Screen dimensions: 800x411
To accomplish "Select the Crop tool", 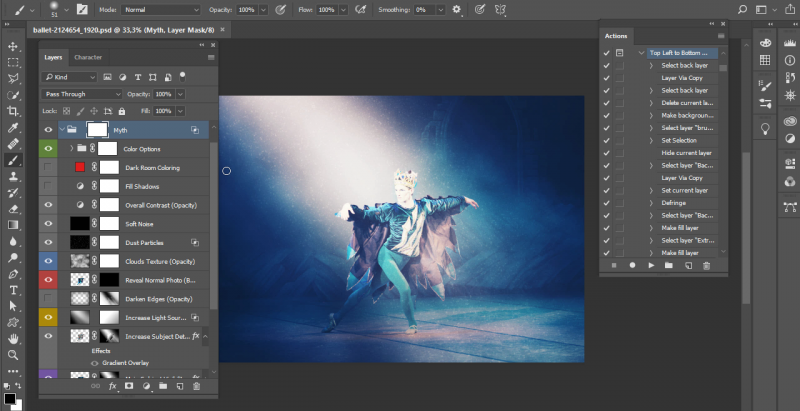I will pyautogui.click(x=13, y=111).
